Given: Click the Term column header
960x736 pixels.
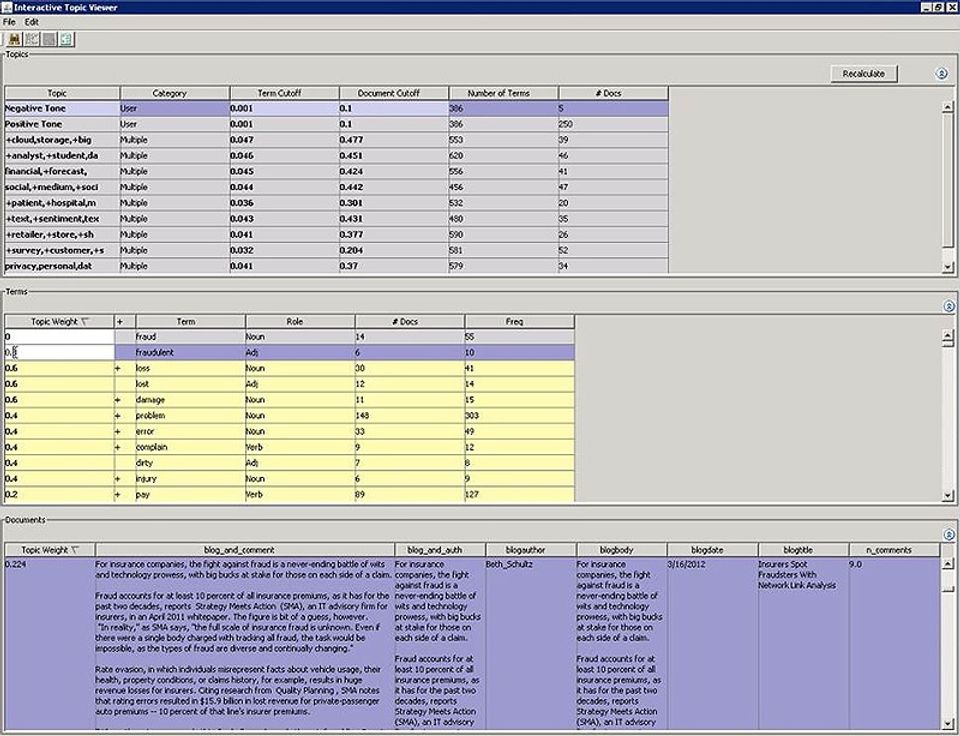Looking at the screenshot, I should coord(190,321).
